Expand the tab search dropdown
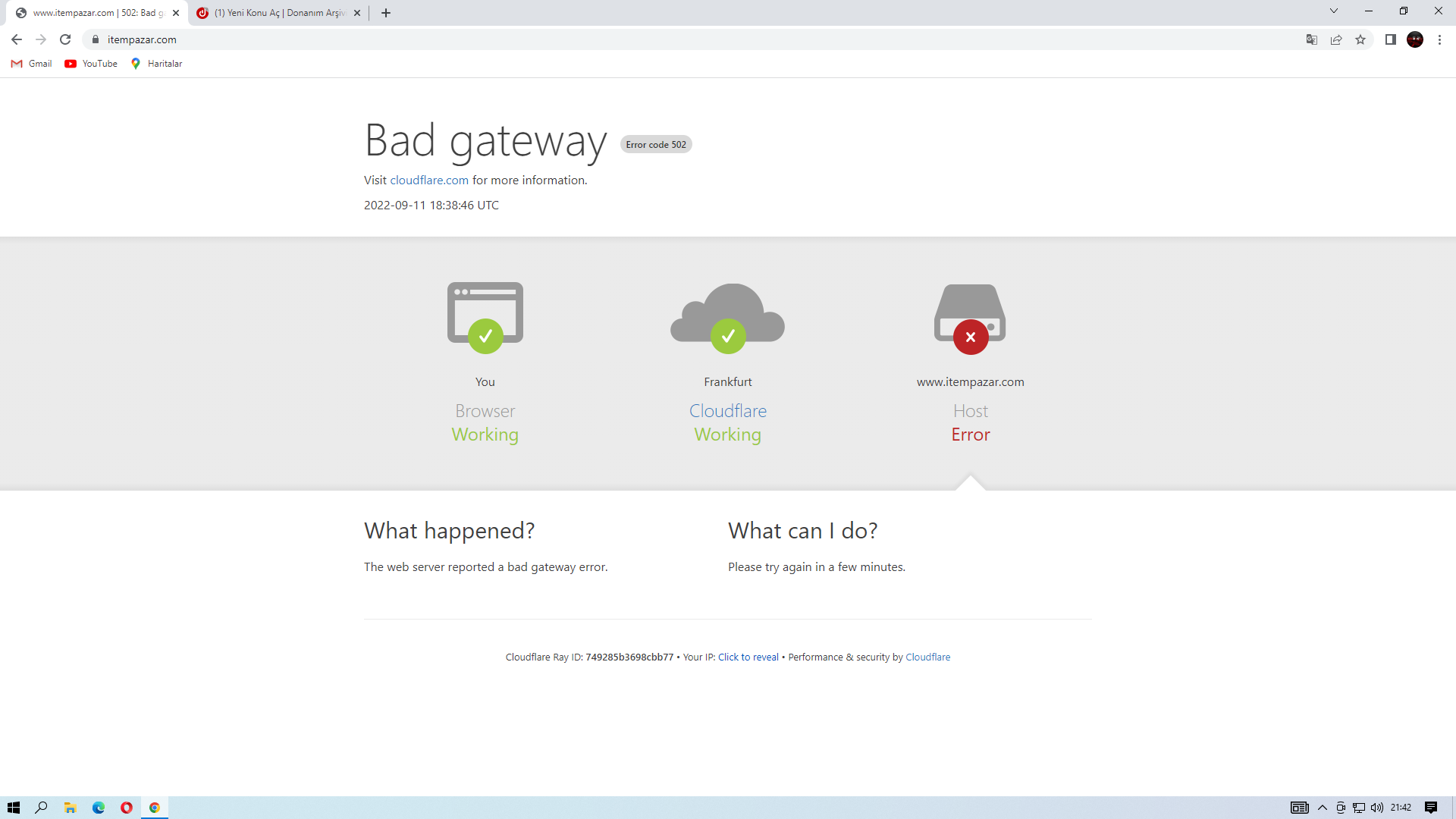 coord(1334,11)
